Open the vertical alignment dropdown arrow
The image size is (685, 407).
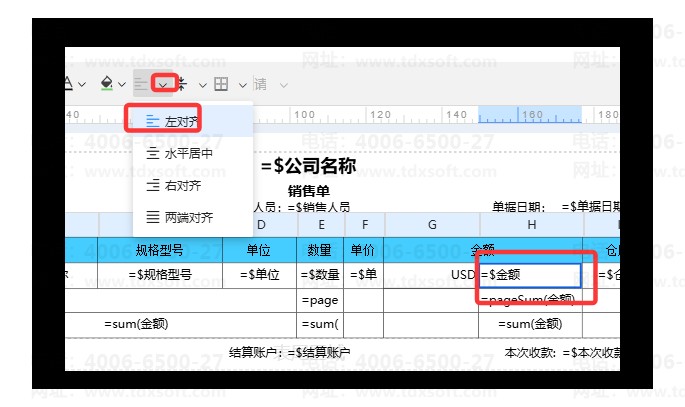[x=201, y=84]
